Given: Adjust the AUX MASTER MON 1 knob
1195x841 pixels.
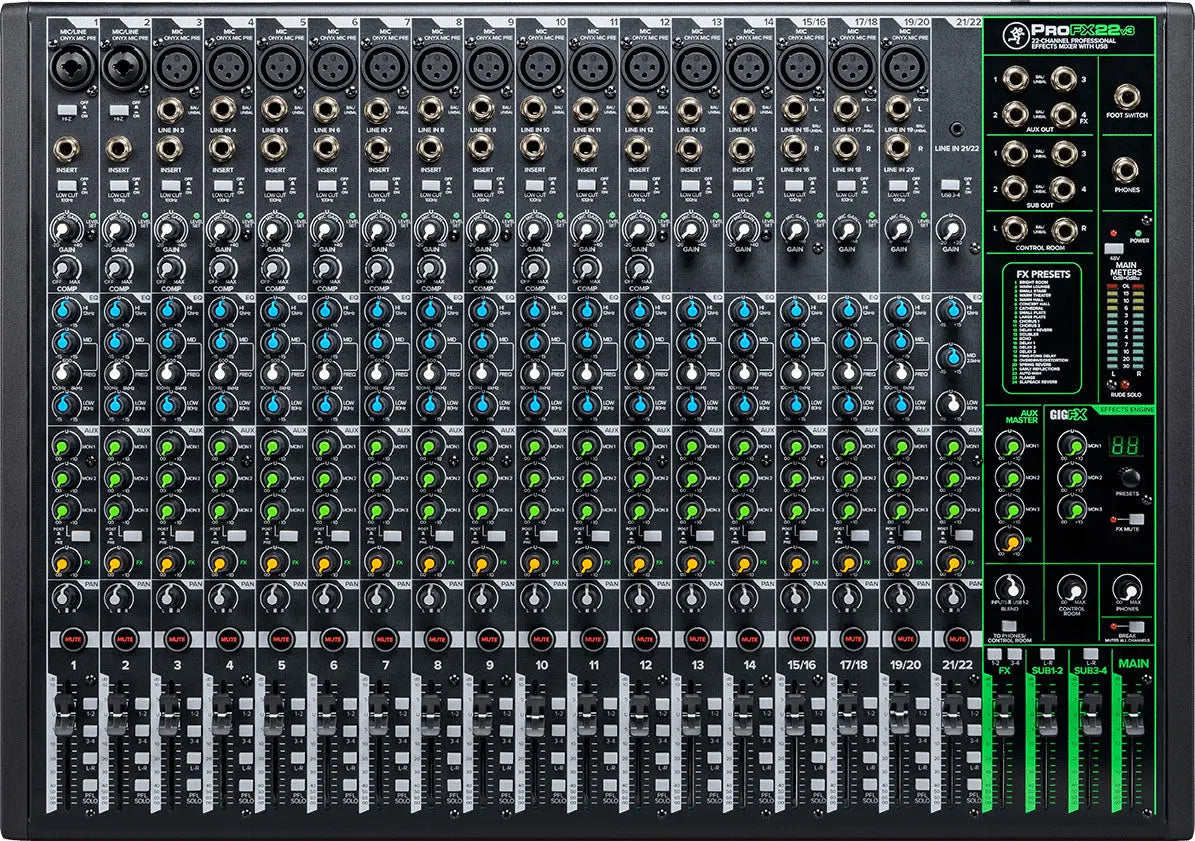Looking at the screenshot, I should coord(1009,447).
